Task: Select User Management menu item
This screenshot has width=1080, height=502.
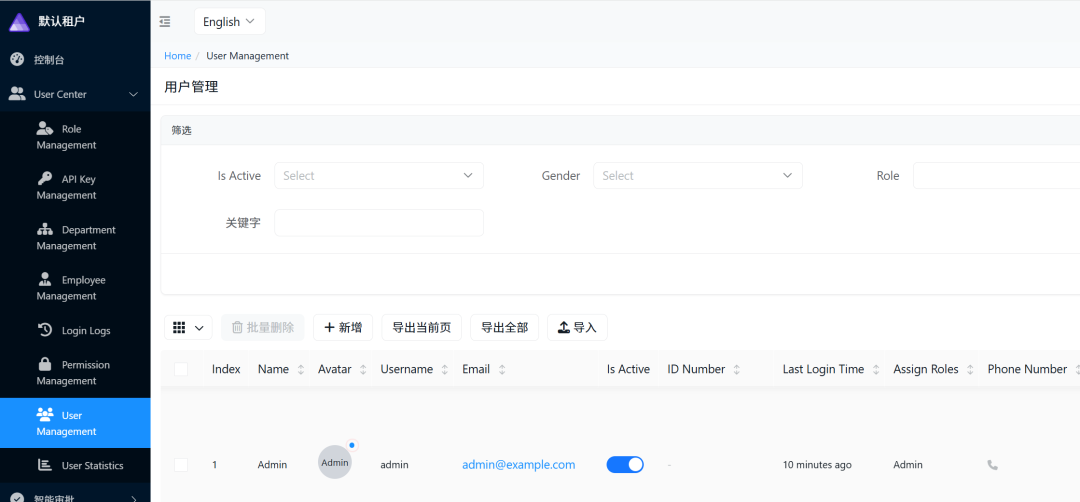Action: 75,423
